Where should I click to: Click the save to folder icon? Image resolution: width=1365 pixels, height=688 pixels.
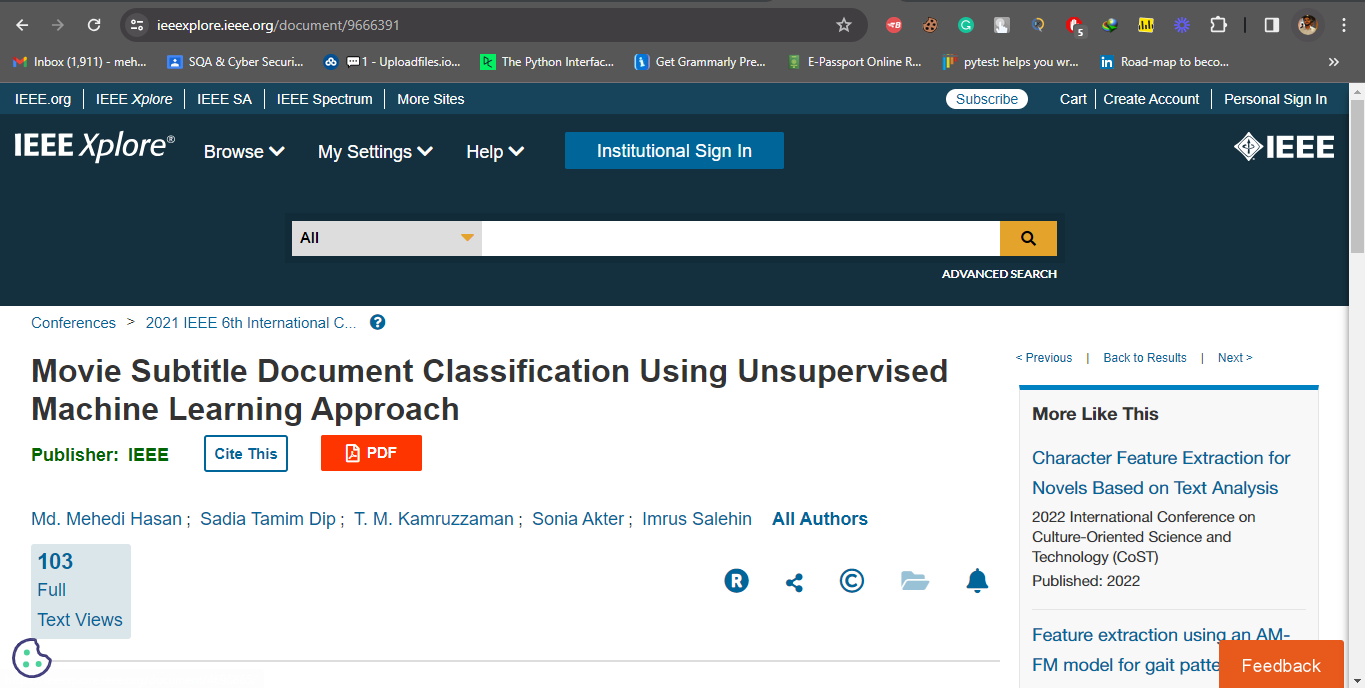[915, 581]
